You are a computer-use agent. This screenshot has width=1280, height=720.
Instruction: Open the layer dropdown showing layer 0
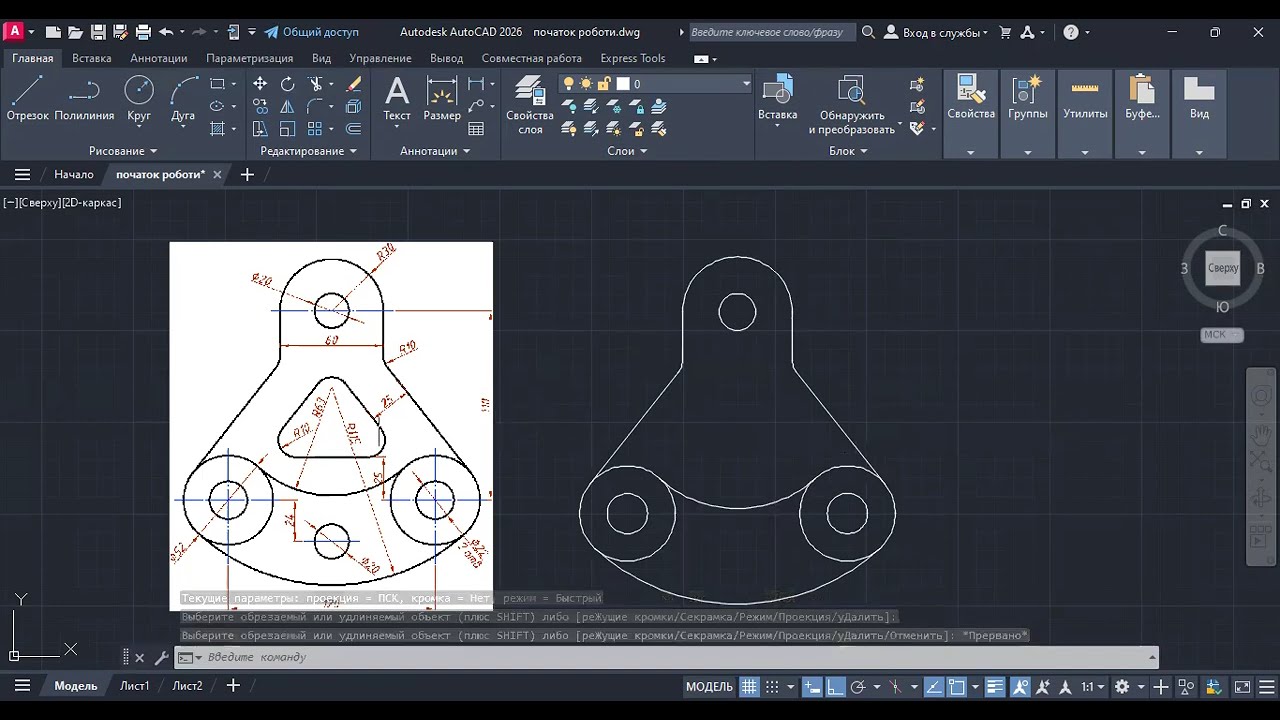point(655,84)
